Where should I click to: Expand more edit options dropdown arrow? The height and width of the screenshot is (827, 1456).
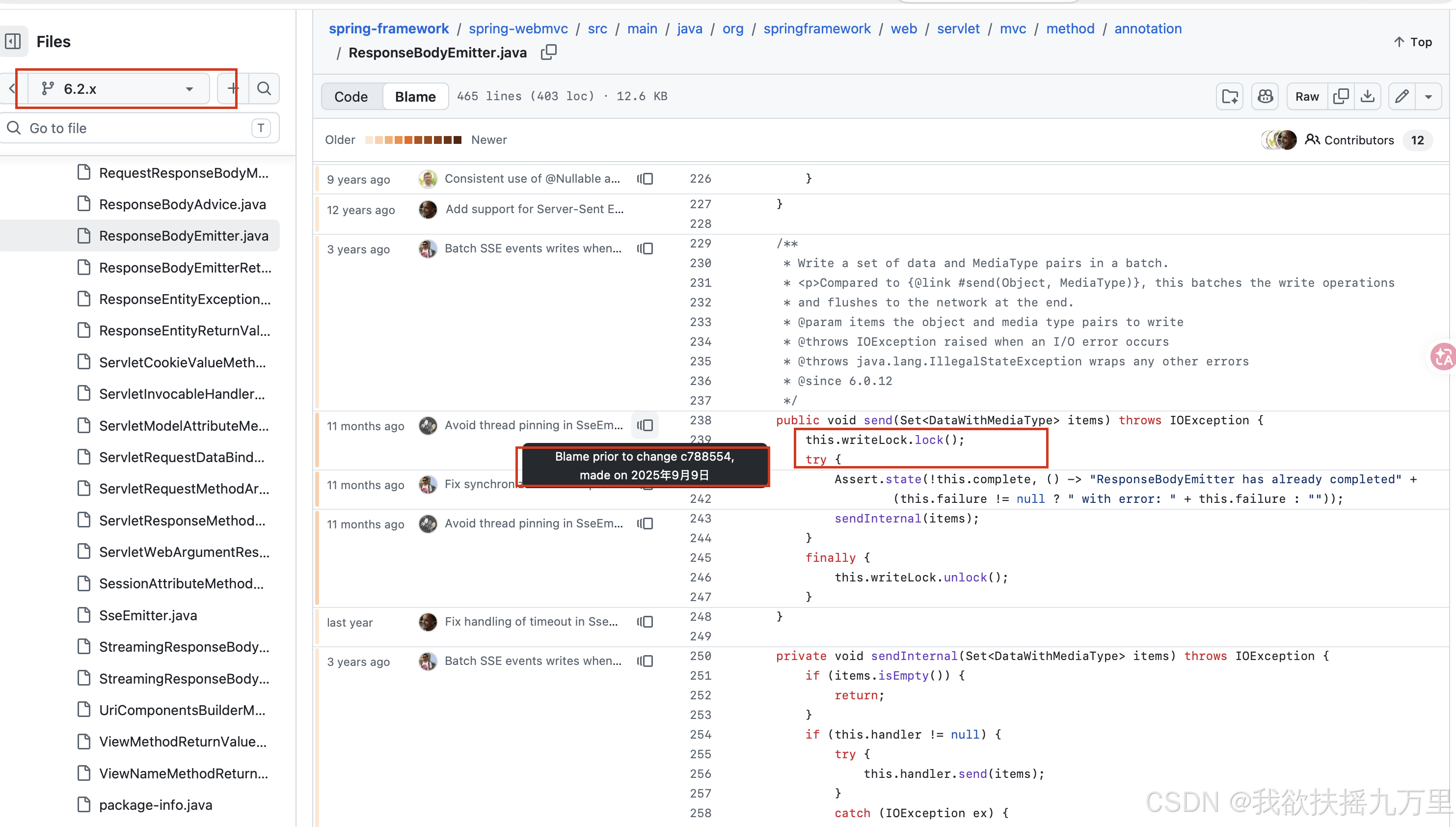(1429, 97)
